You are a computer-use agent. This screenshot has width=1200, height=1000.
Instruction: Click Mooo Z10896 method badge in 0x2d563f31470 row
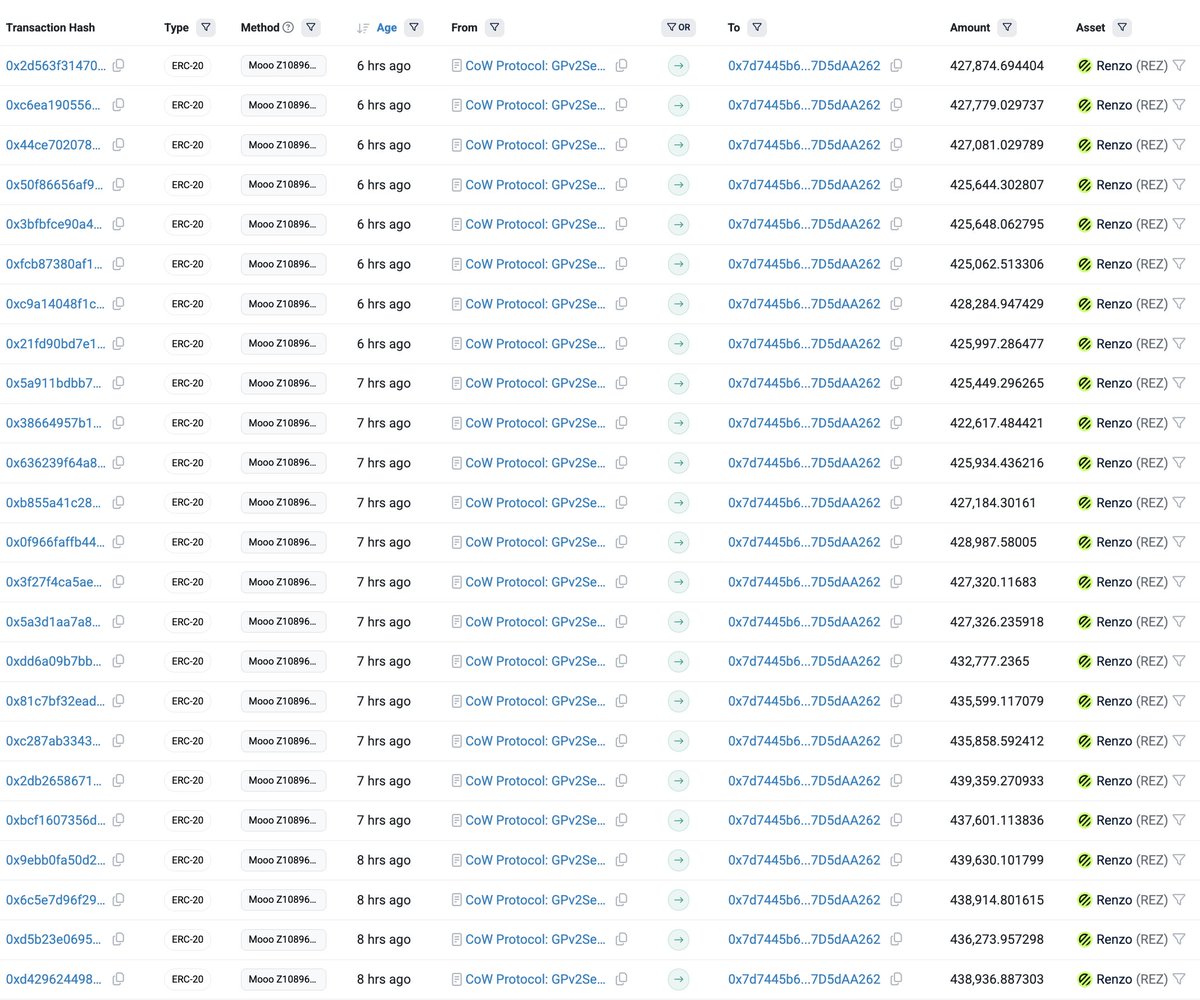coord(283,66)
